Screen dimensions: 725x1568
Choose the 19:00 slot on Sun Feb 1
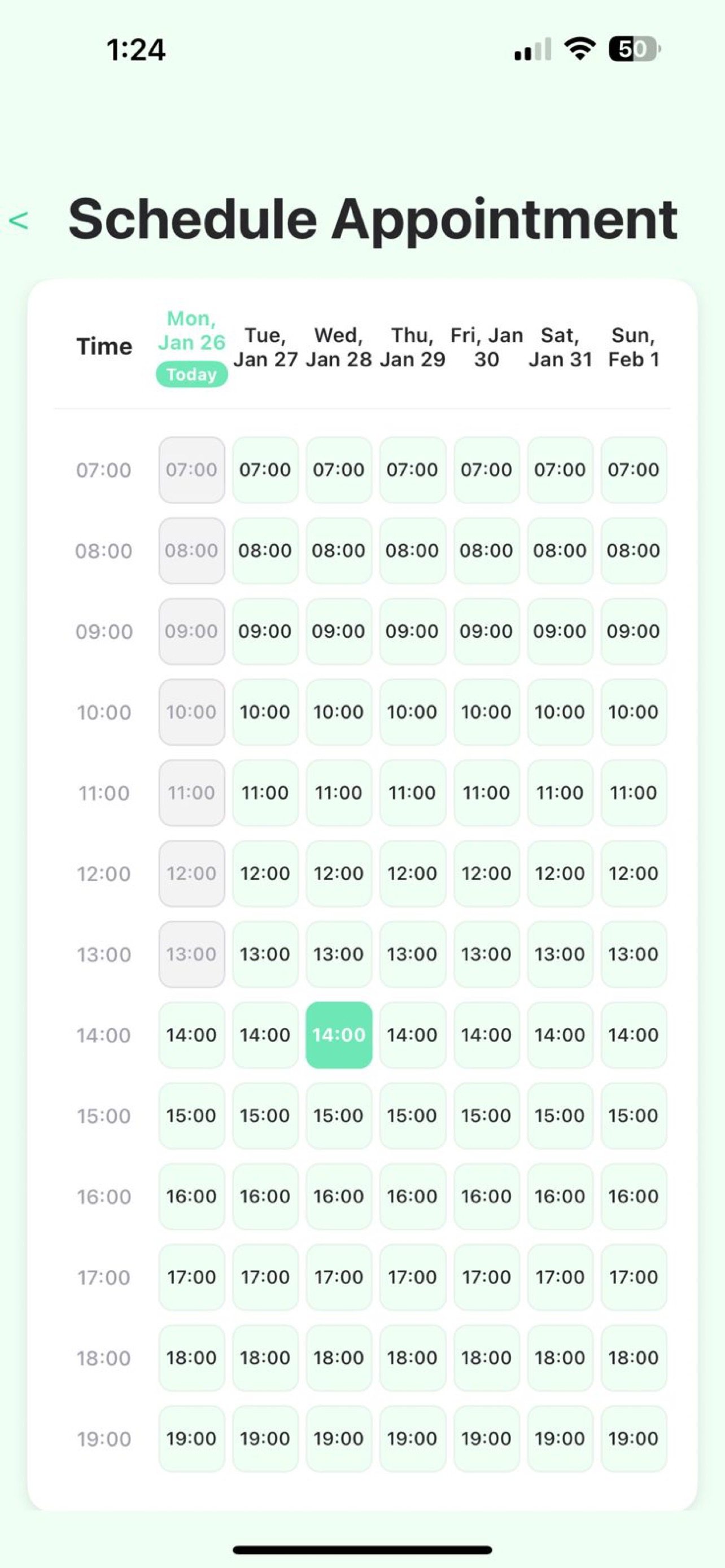[634, 1438]
